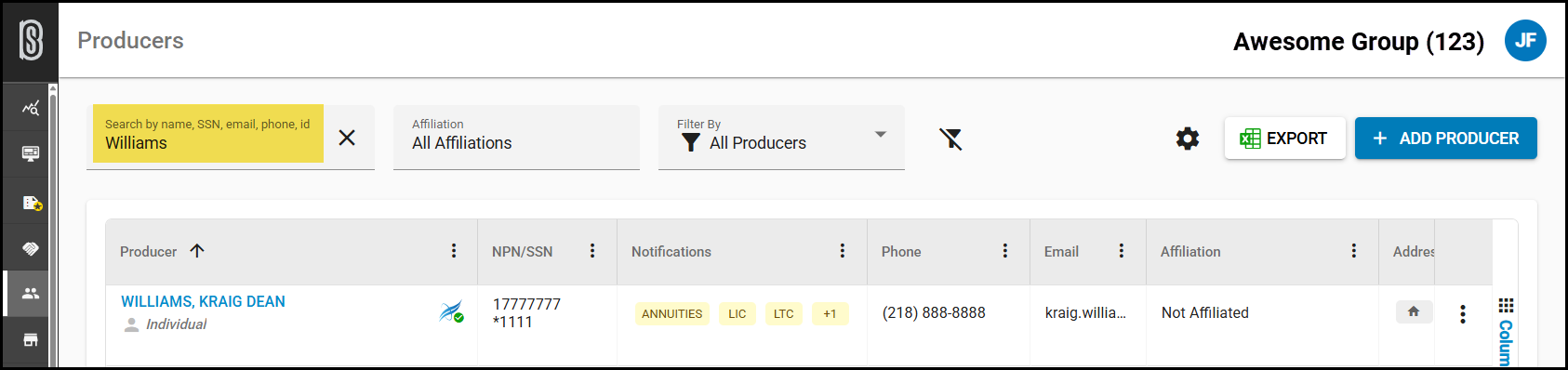1568x370 pixels.
Task: Open the Producers people sidebar icon
Action: 31,293
